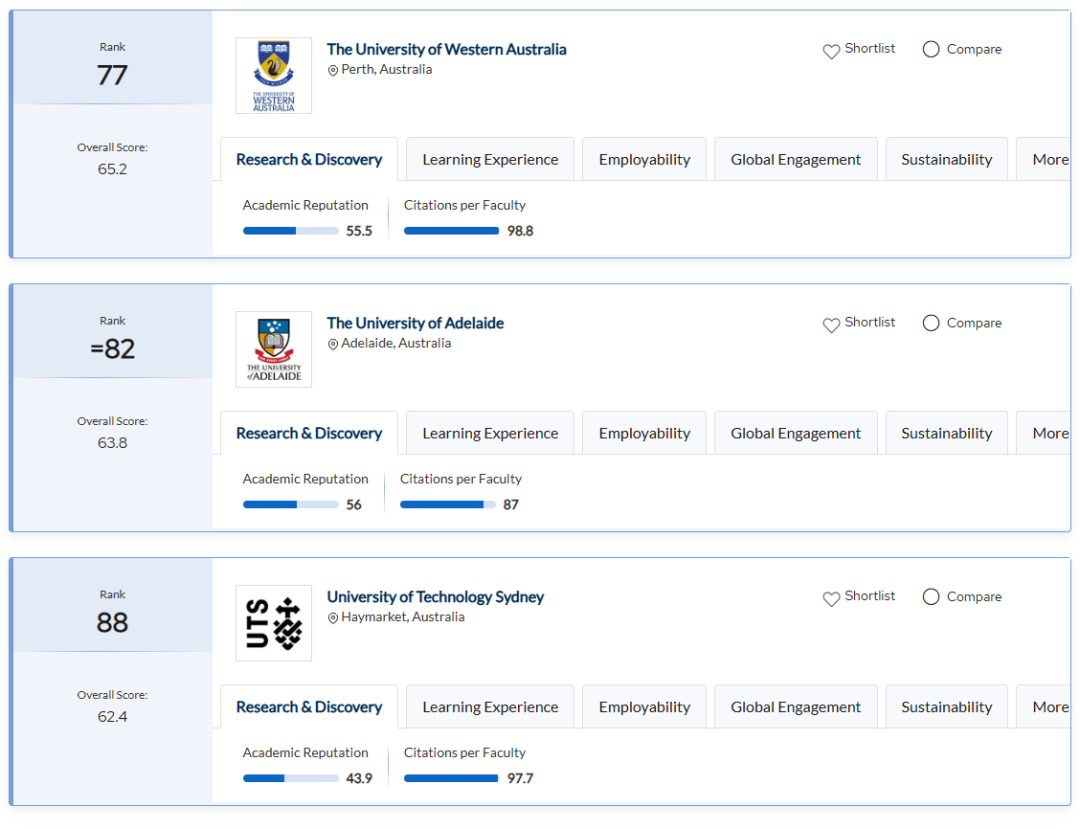Show Sustainability tab for University of Adelaide
The height and width of the screenshot is (829, 1080).
click(x=947, y=434)
